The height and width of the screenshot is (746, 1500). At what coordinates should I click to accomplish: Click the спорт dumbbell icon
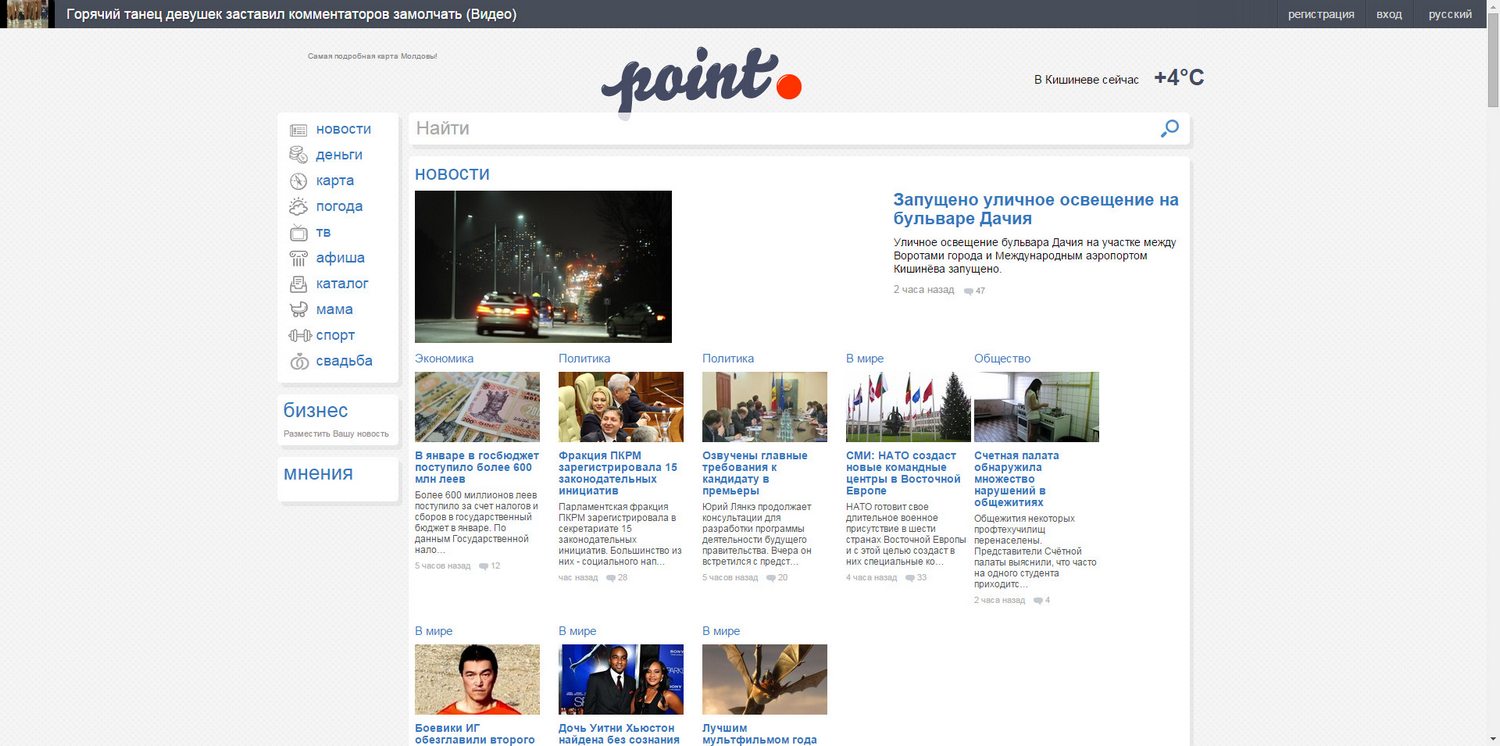[297, 335]
